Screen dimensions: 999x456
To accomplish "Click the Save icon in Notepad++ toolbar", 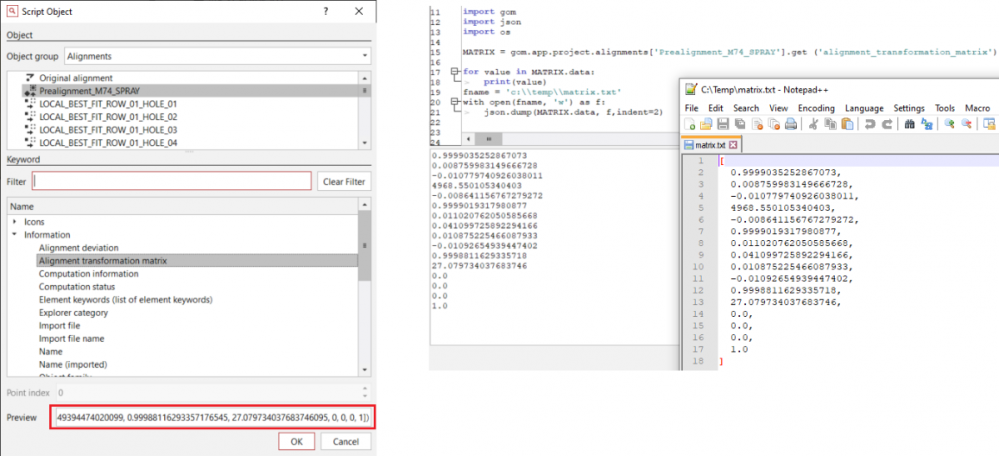I will point(723,124).
